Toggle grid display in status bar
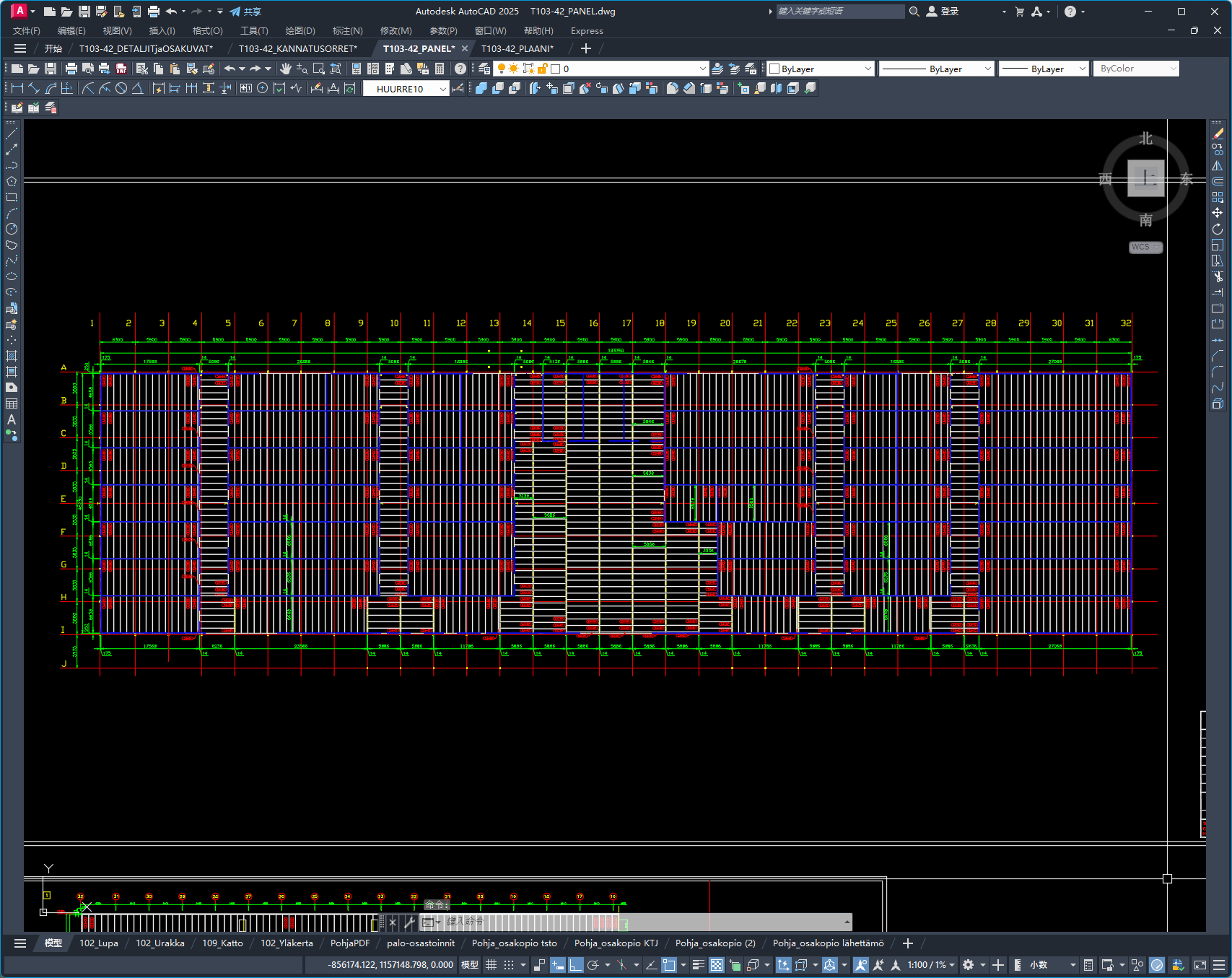Viewport: 1232px width, 978px height. click(x=492, y=965)
